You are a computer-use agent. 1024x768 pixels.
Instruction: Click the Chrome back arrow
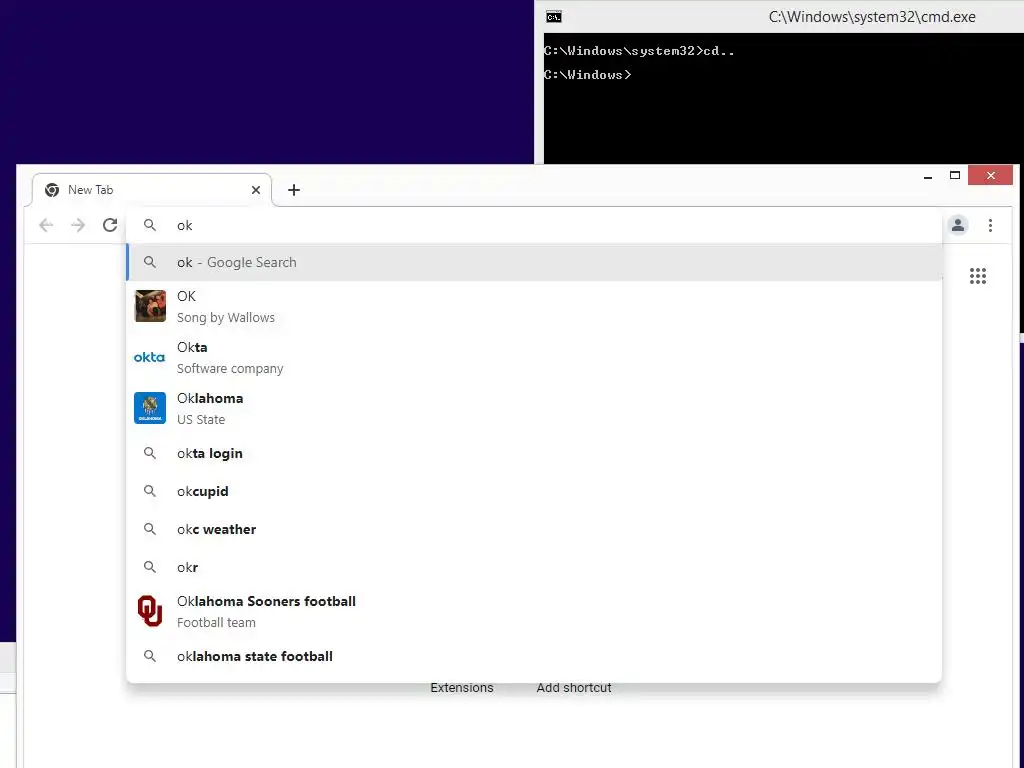tap(46, 225)
